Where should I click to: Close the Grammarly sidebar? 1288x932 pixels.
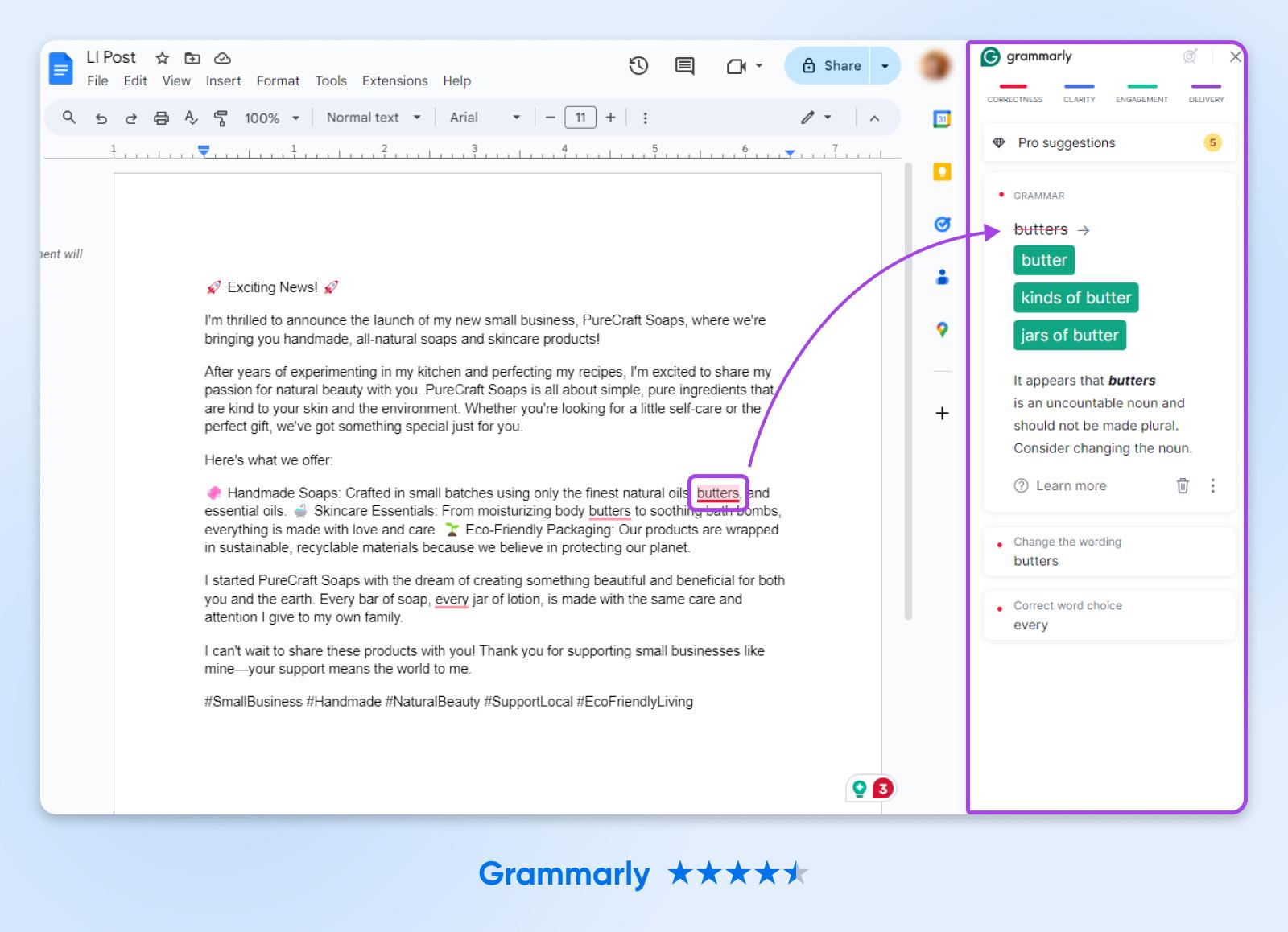[1235, 56]
